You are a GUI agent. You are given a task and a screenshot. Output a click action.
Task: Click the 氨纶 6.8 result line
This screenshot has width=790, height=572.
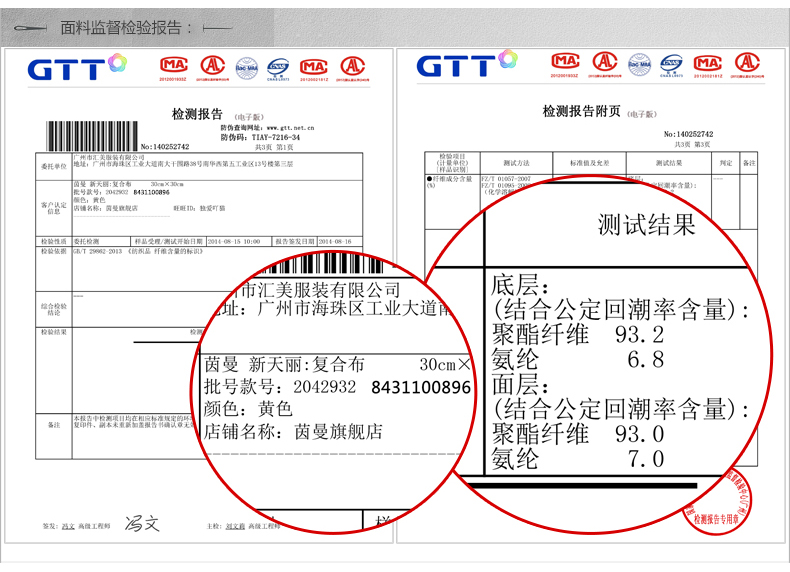(578, 360)
